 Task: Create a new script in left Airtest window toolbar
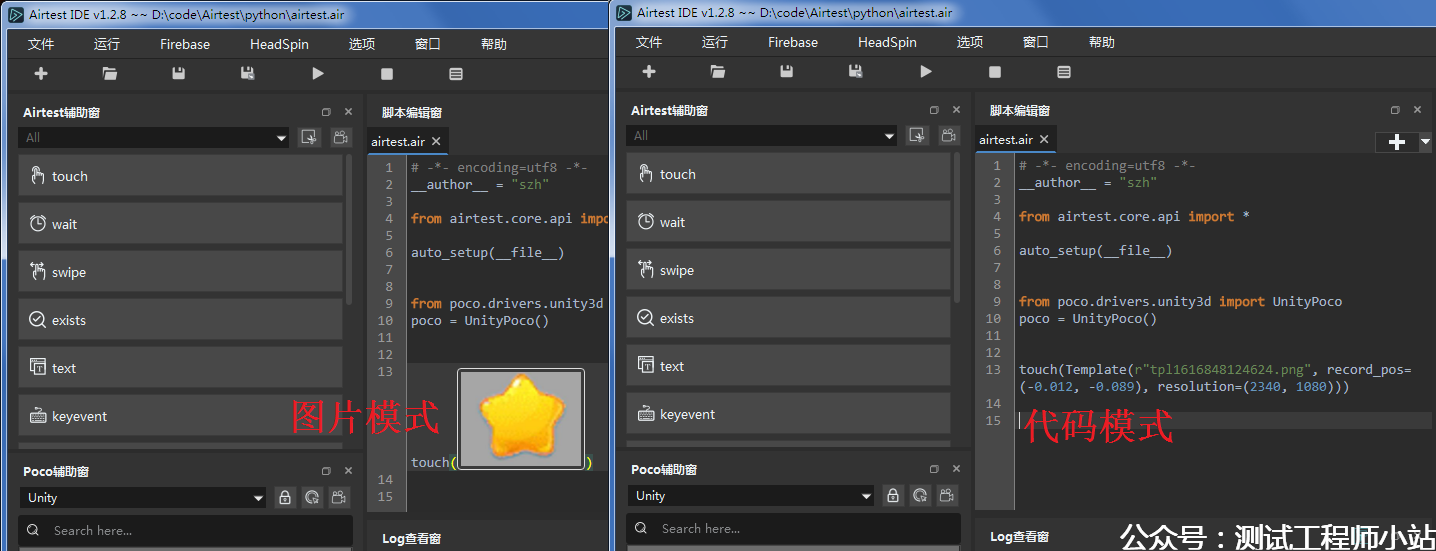(41, 74)
